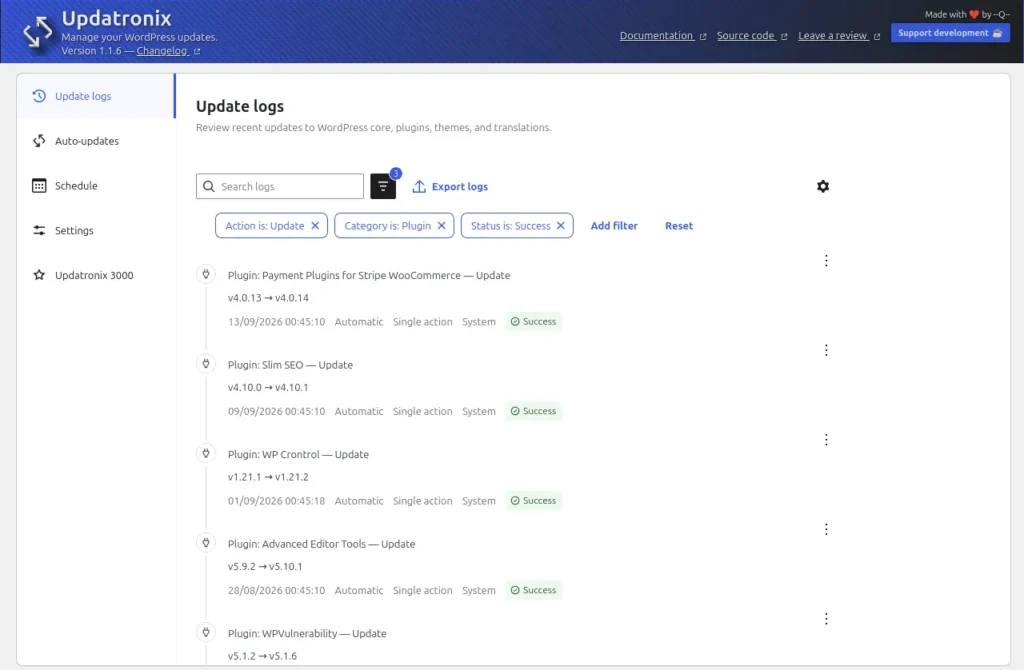Click title 'Plugin: Payment Plugins for Stripe WooCommerce — Update'
1024x670 pixels.
tap(369, 276)
